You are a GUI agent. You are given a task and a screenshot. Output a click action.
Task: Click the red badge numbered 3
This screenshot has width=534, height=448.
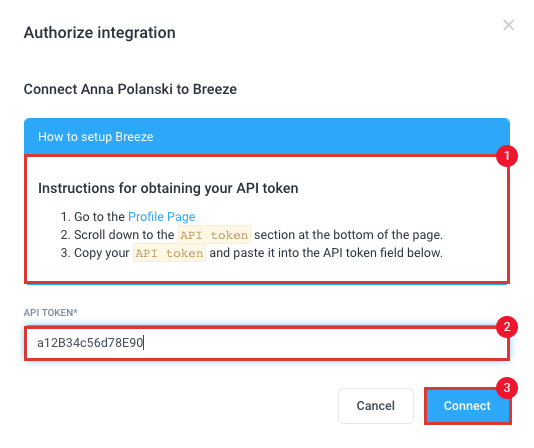[507, 388]
